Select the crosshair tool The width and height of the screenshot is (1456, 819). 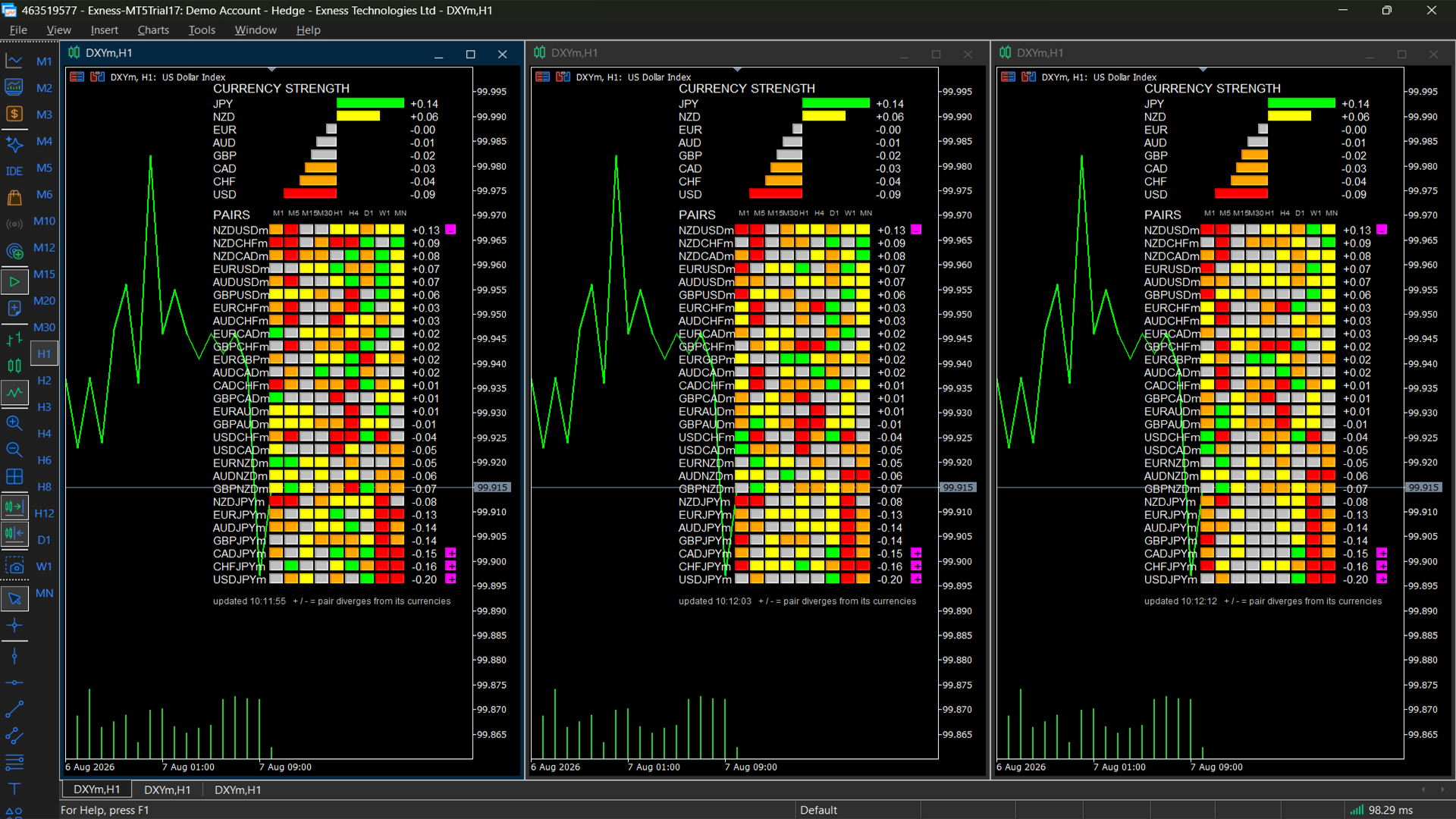click(14, 625)
